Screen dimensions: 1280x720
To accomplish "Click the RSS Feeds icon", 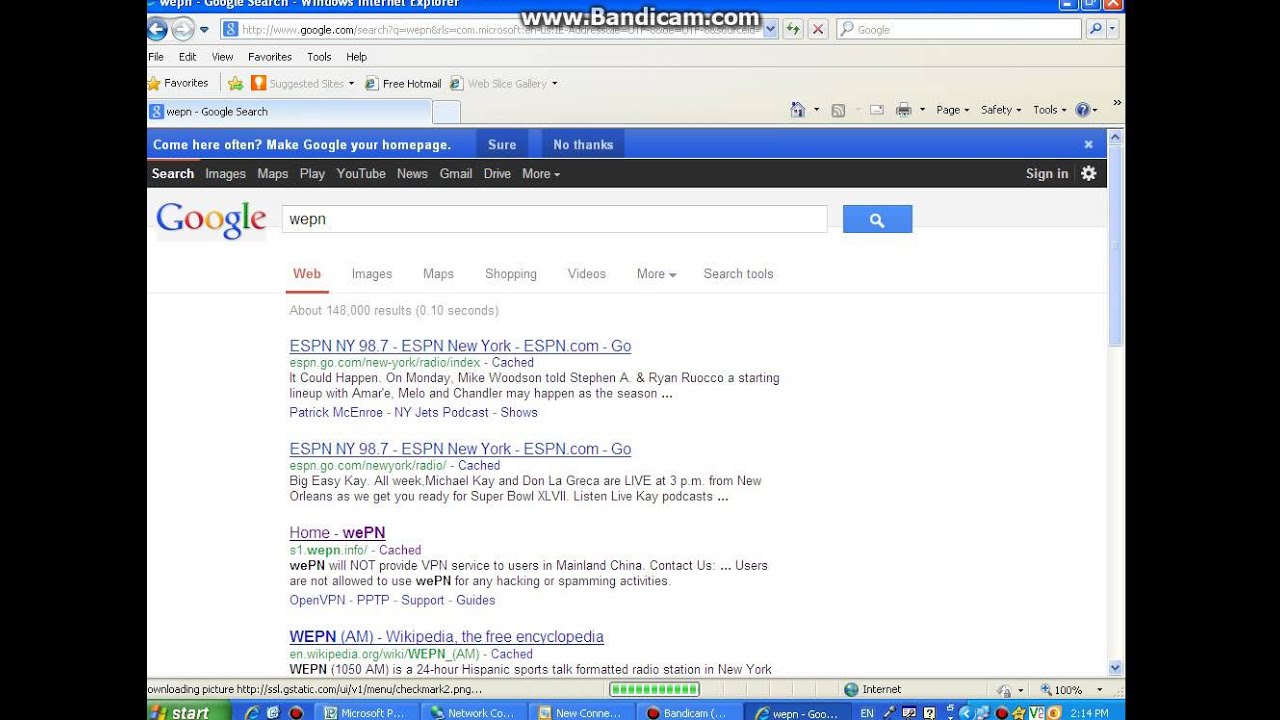I will click(838, 110).
